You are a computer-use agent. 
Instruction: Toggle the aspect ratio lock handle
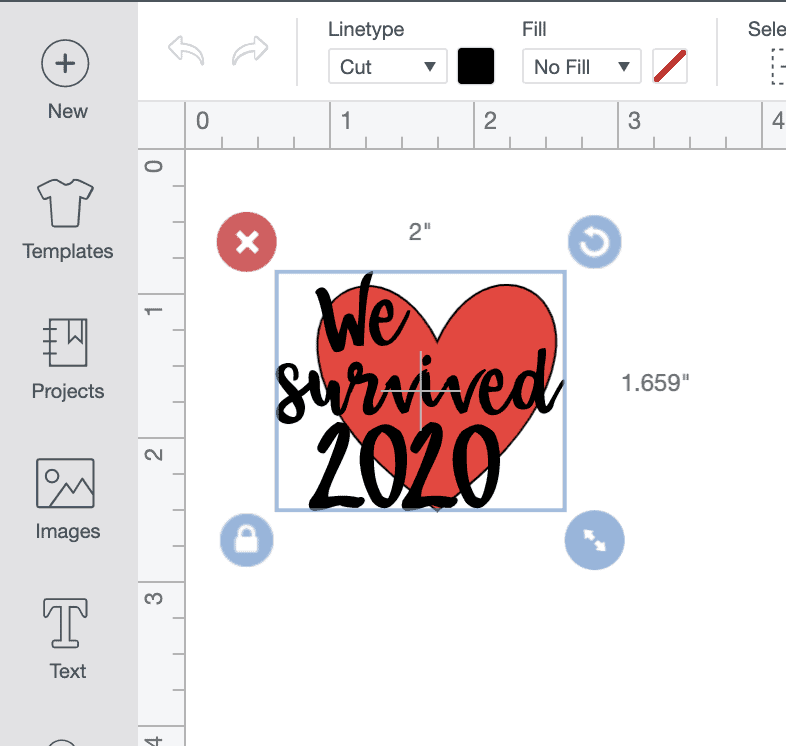tap(246, 540)
